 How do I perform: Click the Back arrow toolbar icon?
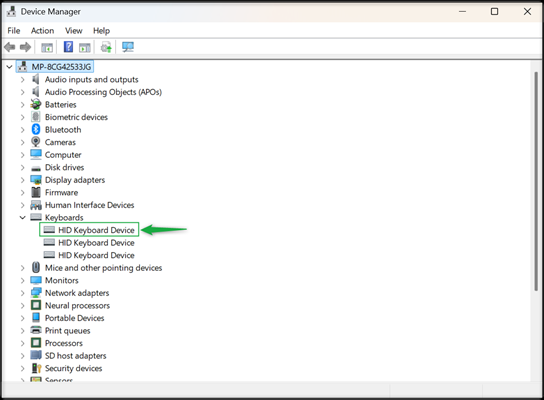click(10, 47)
